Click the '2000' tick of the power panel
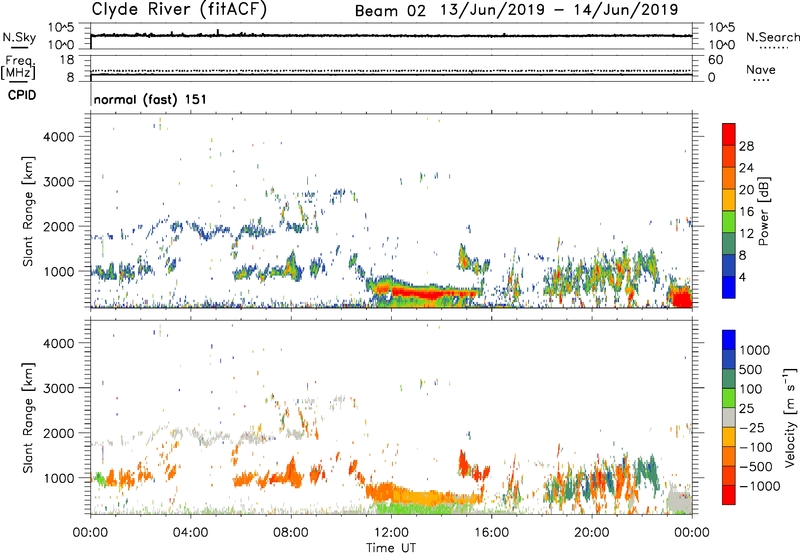Viewport: 800px width, 554px height. [59, 226]
